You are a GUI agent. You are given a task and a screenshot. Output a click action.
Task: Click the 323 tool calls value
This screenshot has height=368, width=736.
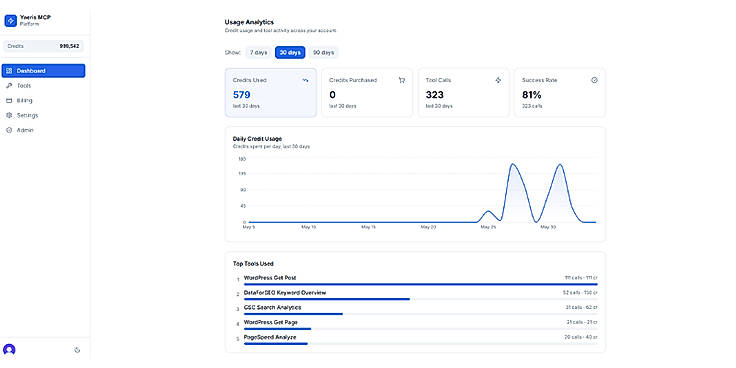pos(435,95)
